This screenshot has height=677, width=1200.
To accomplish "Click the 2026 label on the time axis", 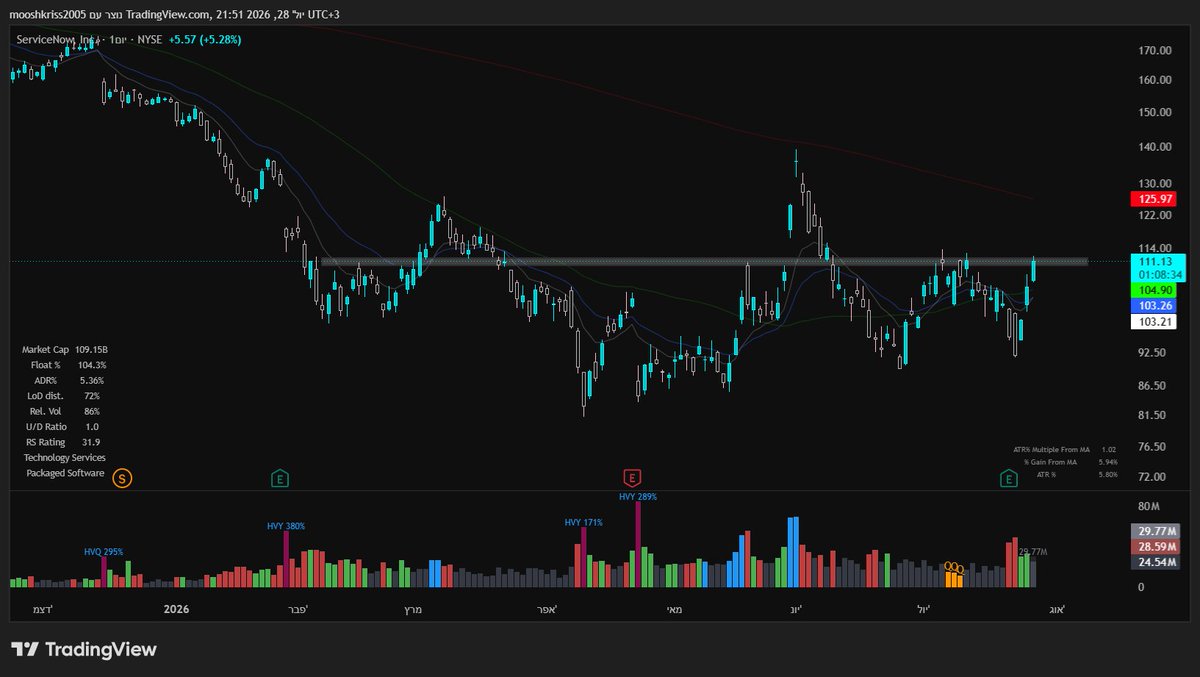I will tap(175, 608).
